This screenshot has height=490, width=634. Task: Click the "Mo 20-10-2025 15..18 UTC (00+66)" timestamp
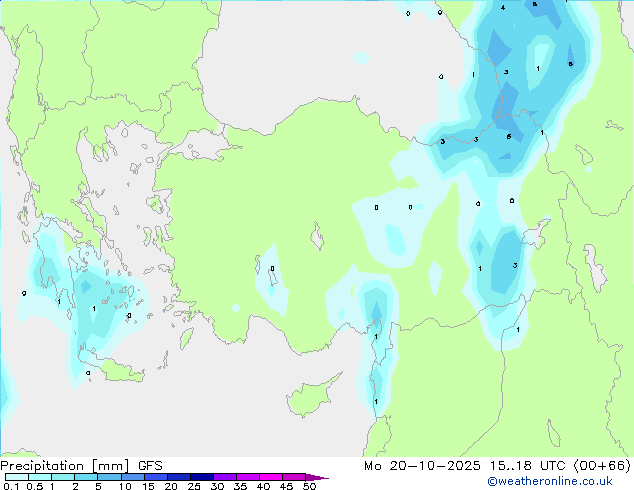tap(497, 466)
